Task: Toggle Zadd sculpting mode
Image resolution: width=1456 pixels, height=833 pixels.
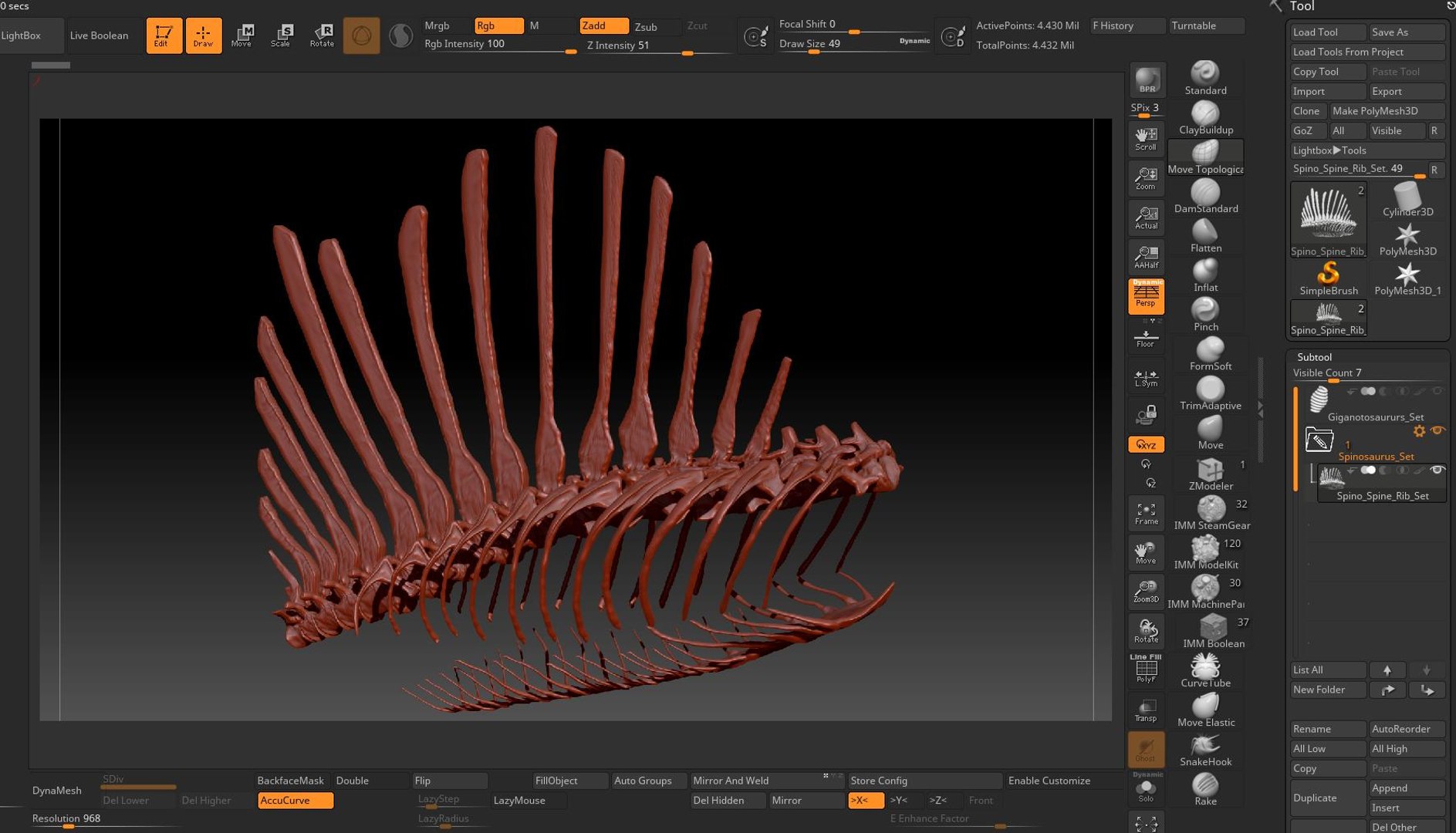Action: point(603,25)
